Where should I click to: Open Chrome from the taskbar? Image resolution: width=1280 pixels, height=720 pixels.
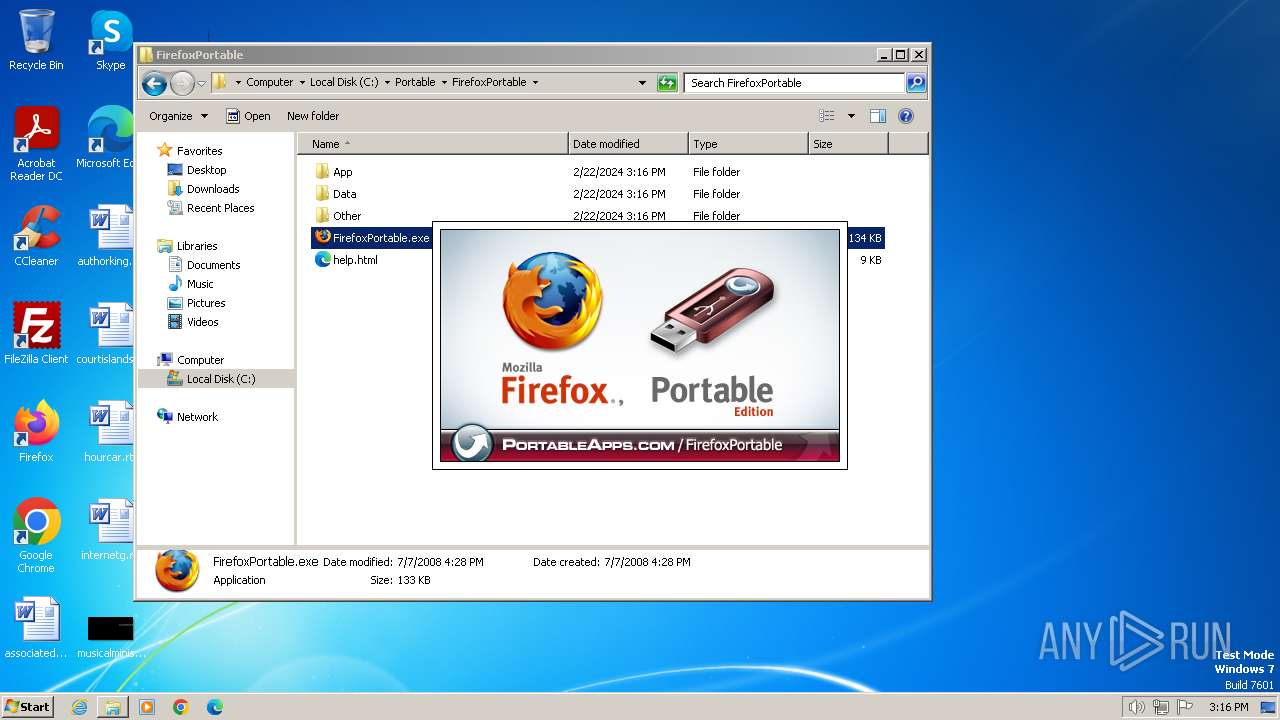click(181, 707)
